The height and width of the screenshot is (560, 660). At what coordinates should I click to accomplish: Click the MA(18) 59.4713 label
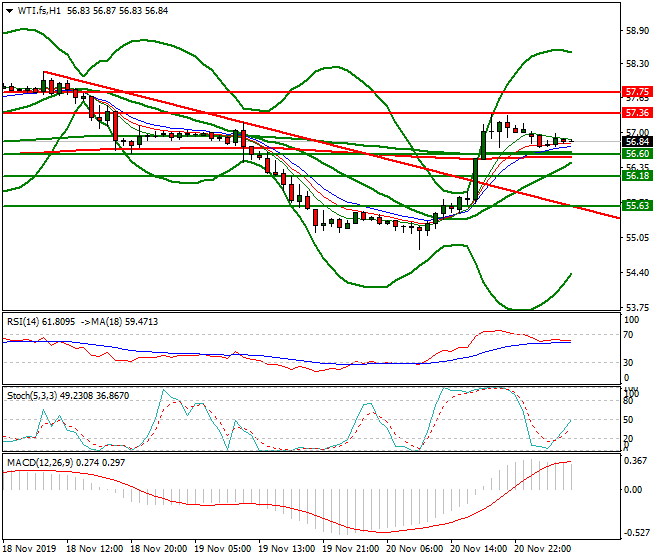[x=125, y=322]
